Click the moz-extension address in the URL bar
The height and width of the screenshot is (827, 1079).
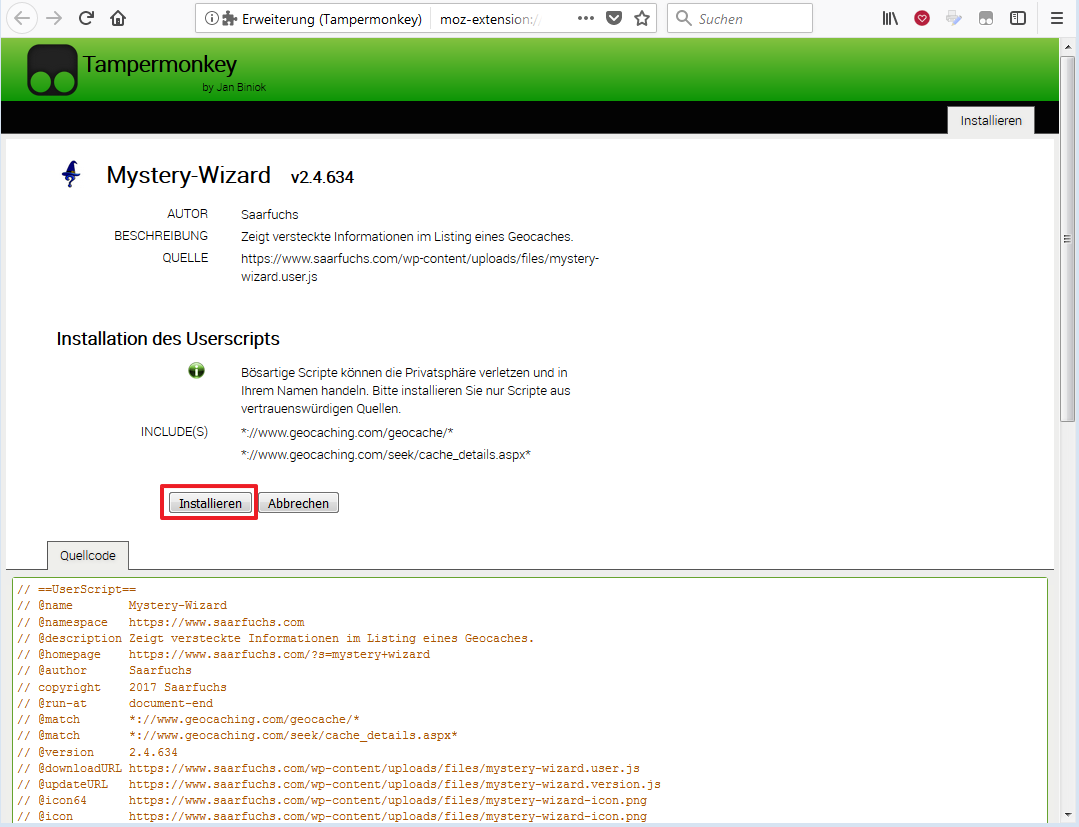coord(490,19)
